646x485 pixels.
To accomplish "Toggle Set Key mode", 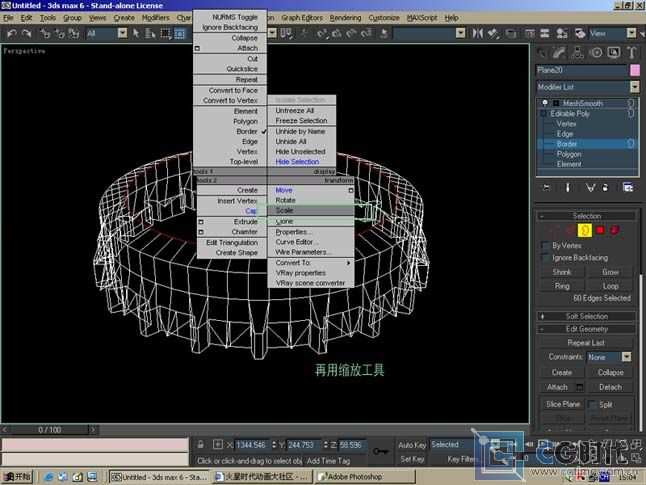I will (x=412, y=459).
